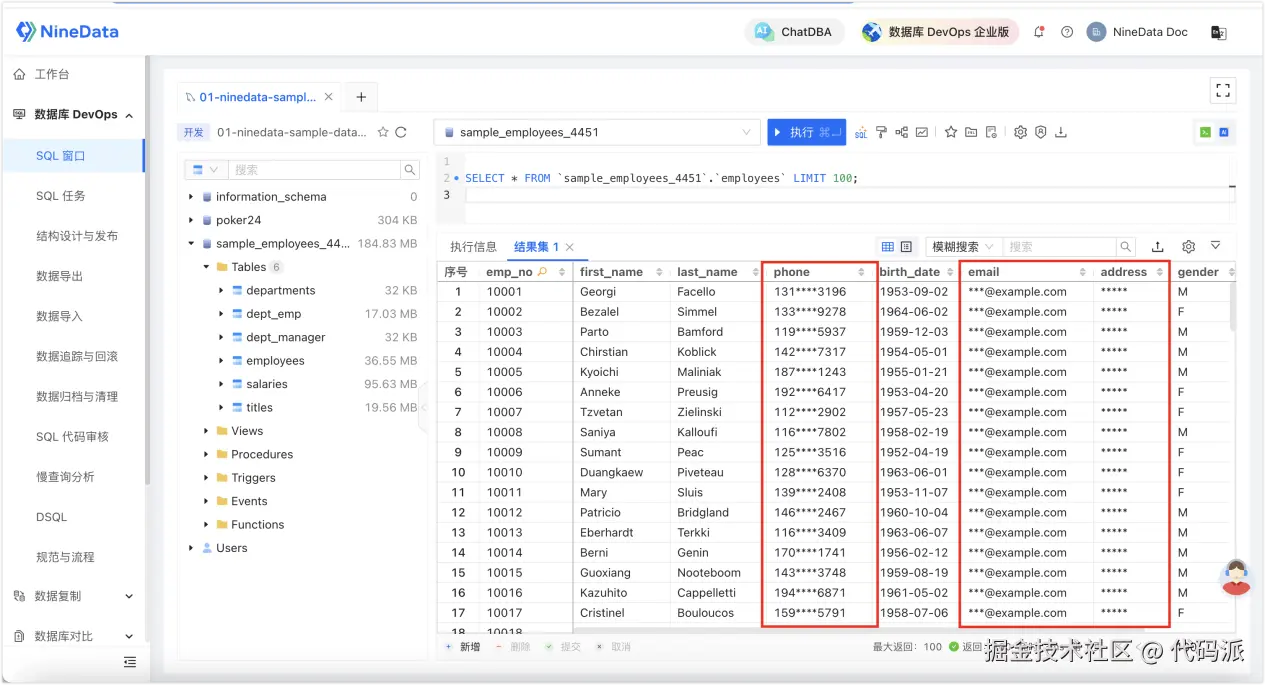Open the SQL 任务 menu item

[x=61, y=196]
